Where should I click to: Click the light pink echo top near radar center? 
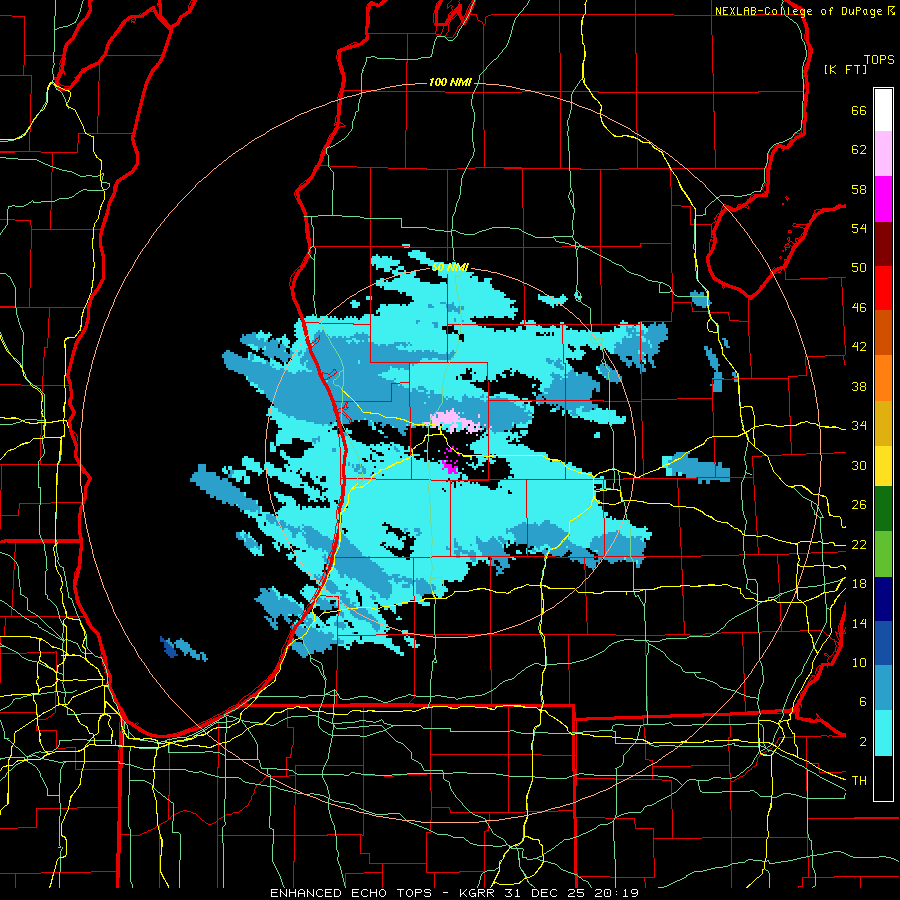click(455, 421)
